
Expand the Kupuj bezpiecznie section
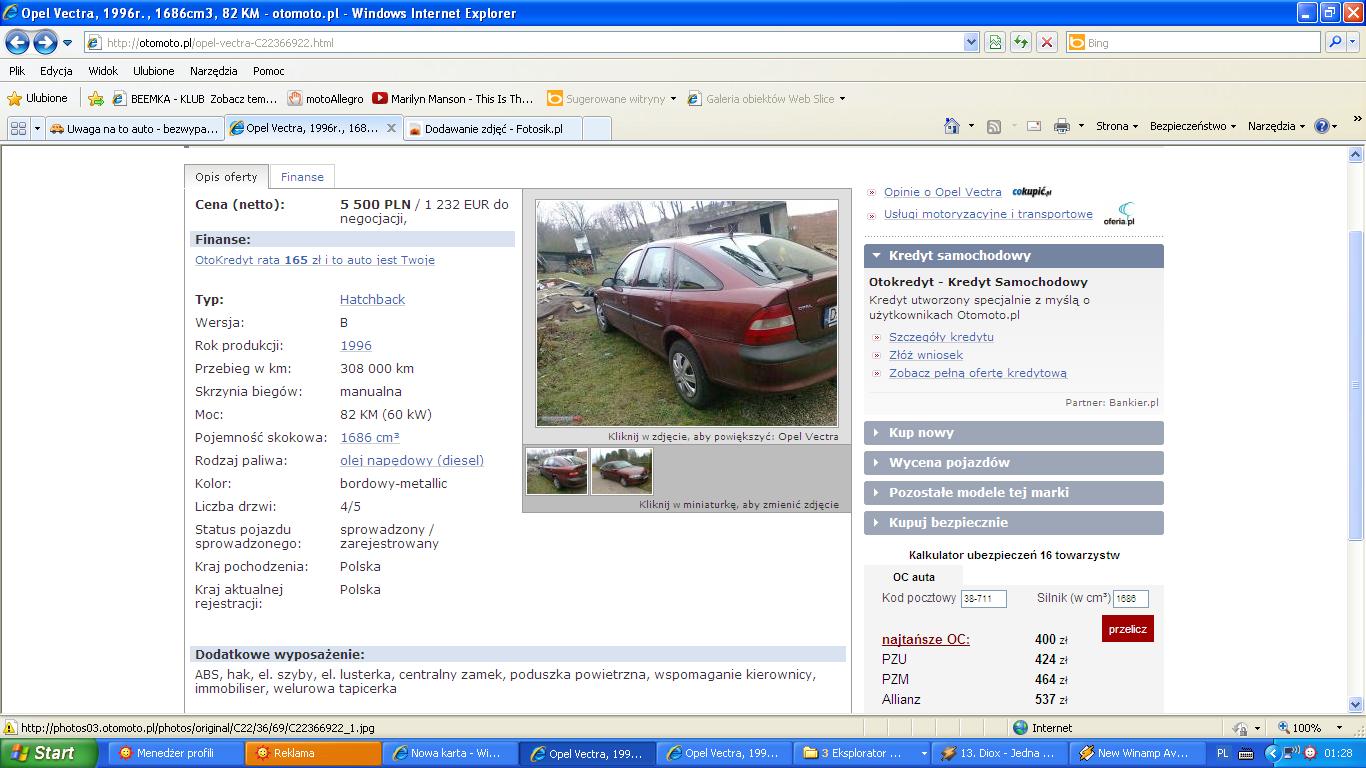click(x=1014, y=523)
